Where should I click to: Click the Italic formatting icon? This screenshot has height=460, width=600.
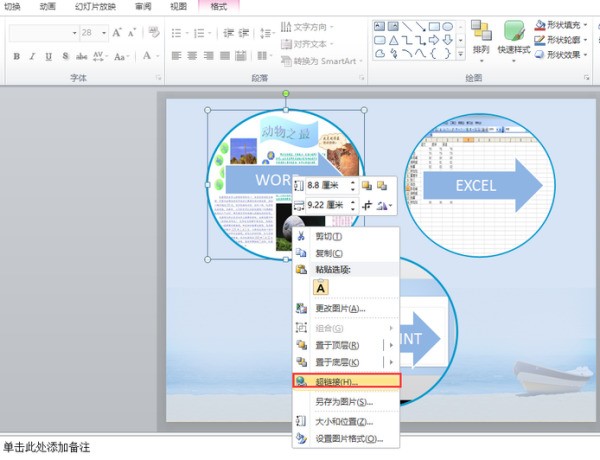click(x=34, y=57)
